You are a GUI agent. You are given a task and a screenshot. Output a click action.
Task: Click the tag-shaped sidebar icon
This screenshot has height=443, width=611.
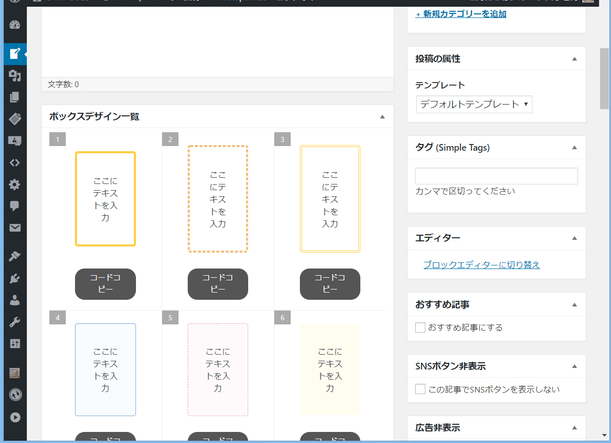click(15, 119)
